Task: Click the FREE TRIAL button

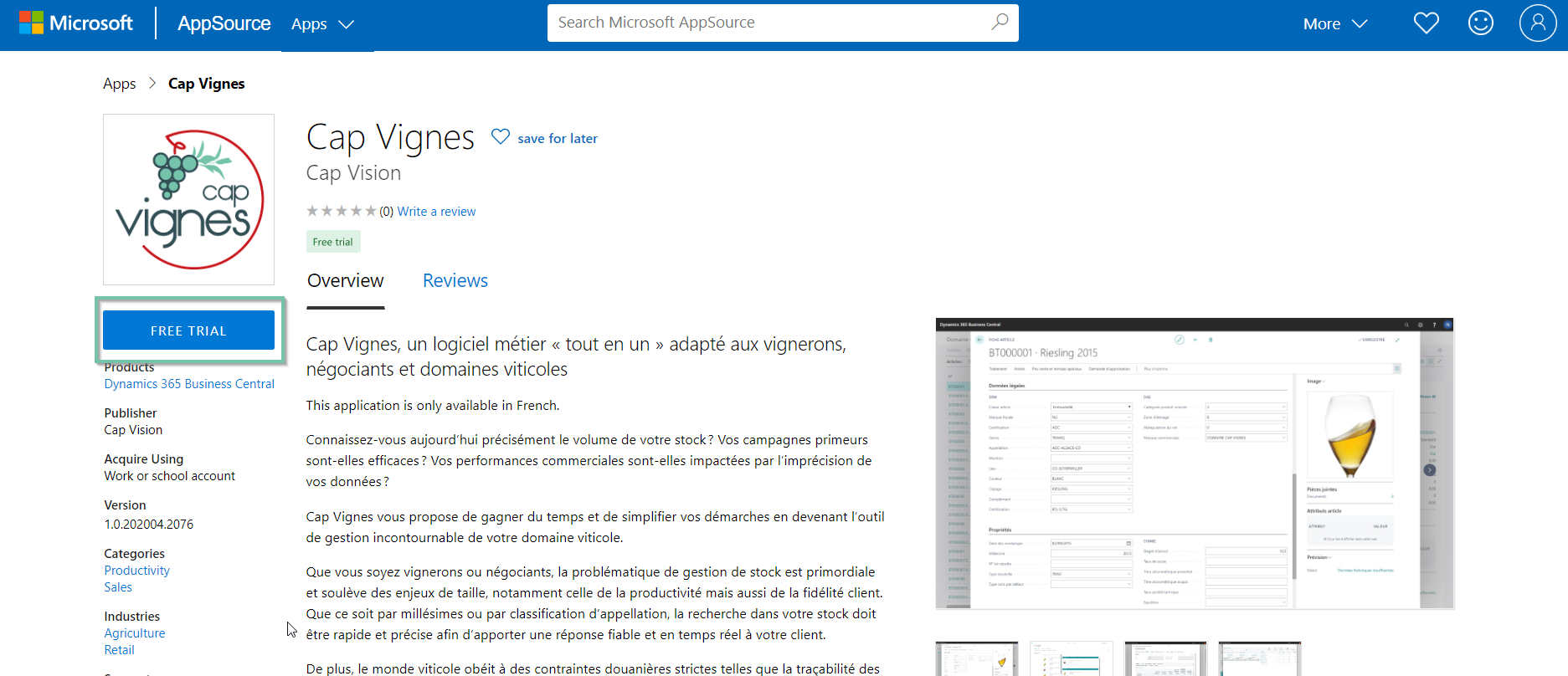Action: tap(188, 330)
